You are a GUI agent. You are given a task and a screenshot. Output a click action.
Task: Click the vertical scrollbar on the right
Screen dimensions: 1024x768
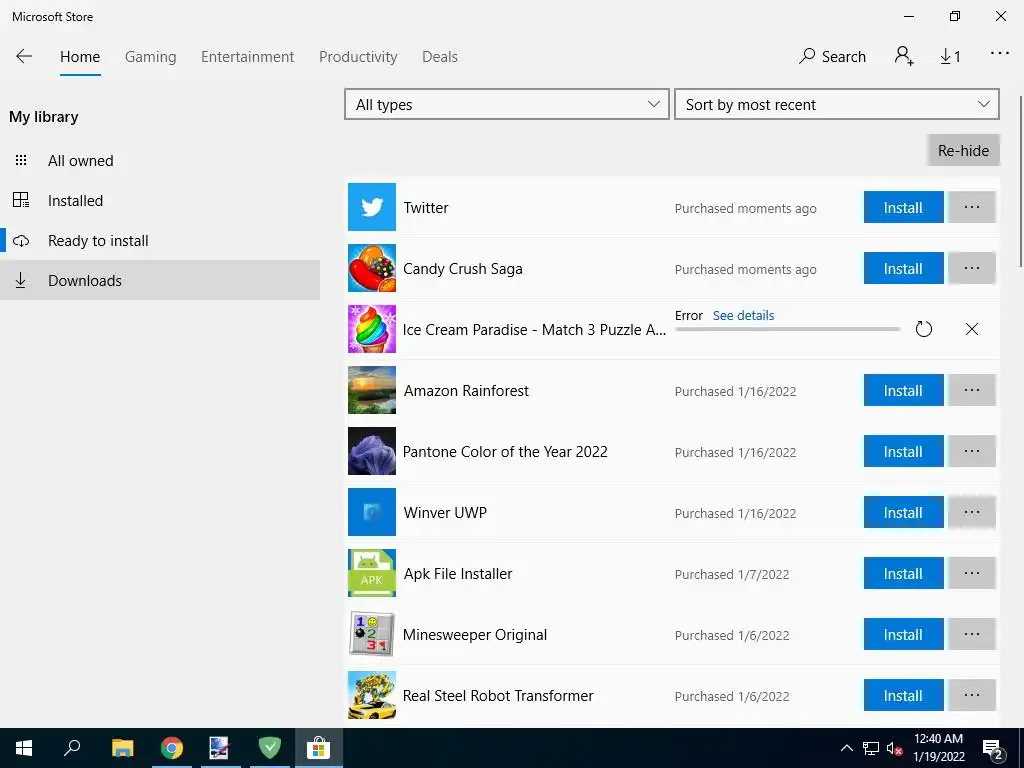coord(1020,181)
